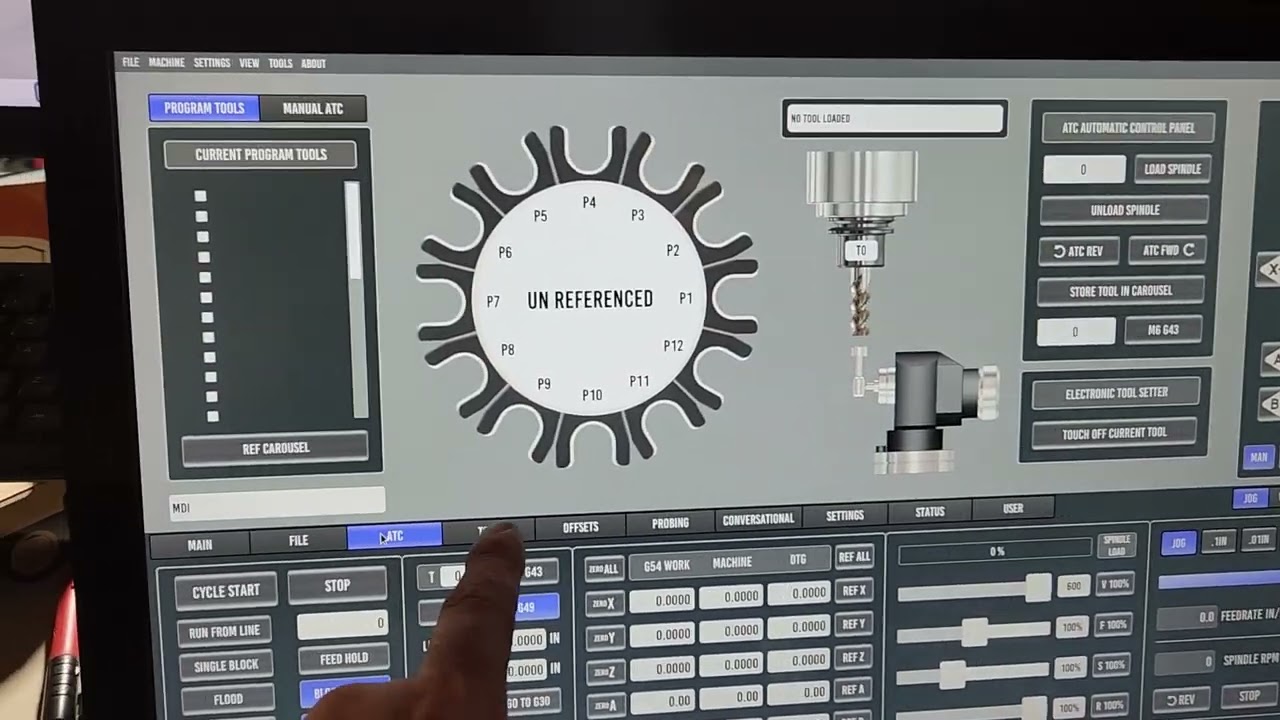Click spindle REV button
Image resolution: width=1280 pixels, height=720 pixels.
pyautogui.click(x=1180, y=699)
